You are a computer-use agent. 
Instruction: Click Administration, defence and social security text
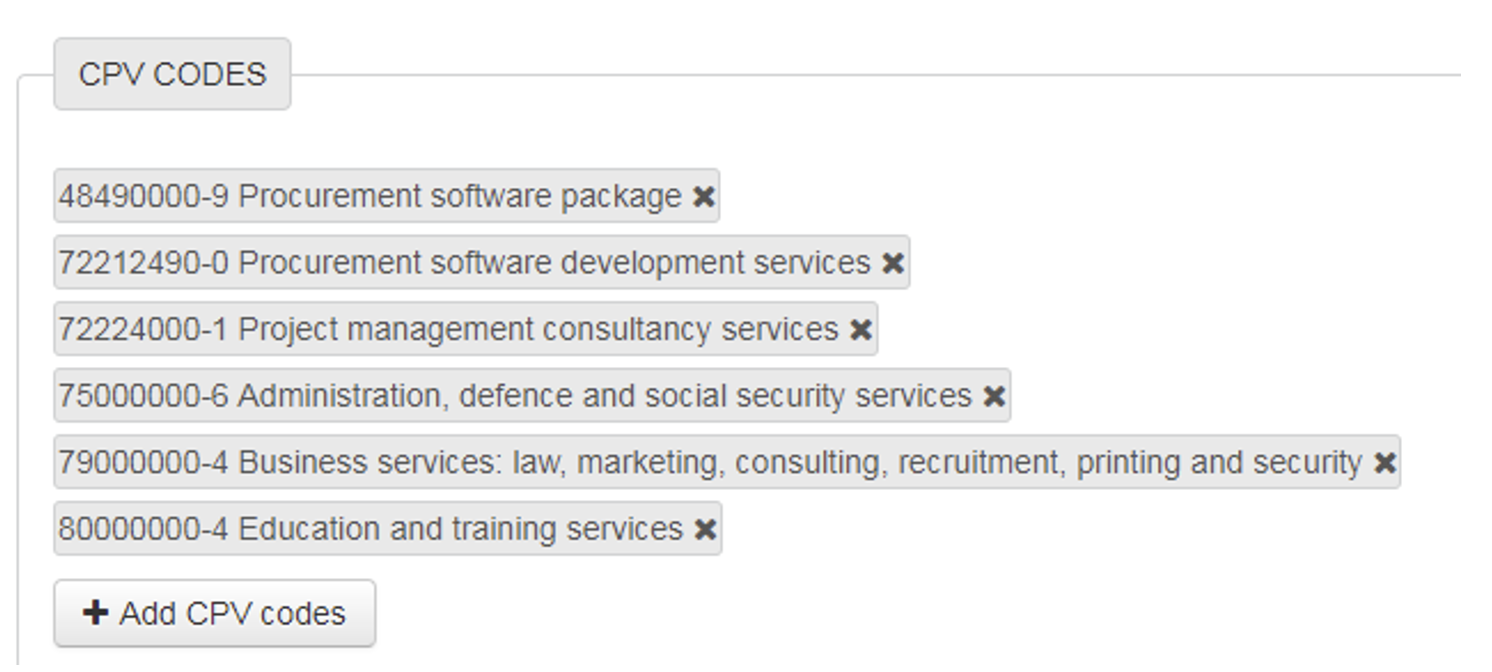[604, 397]
